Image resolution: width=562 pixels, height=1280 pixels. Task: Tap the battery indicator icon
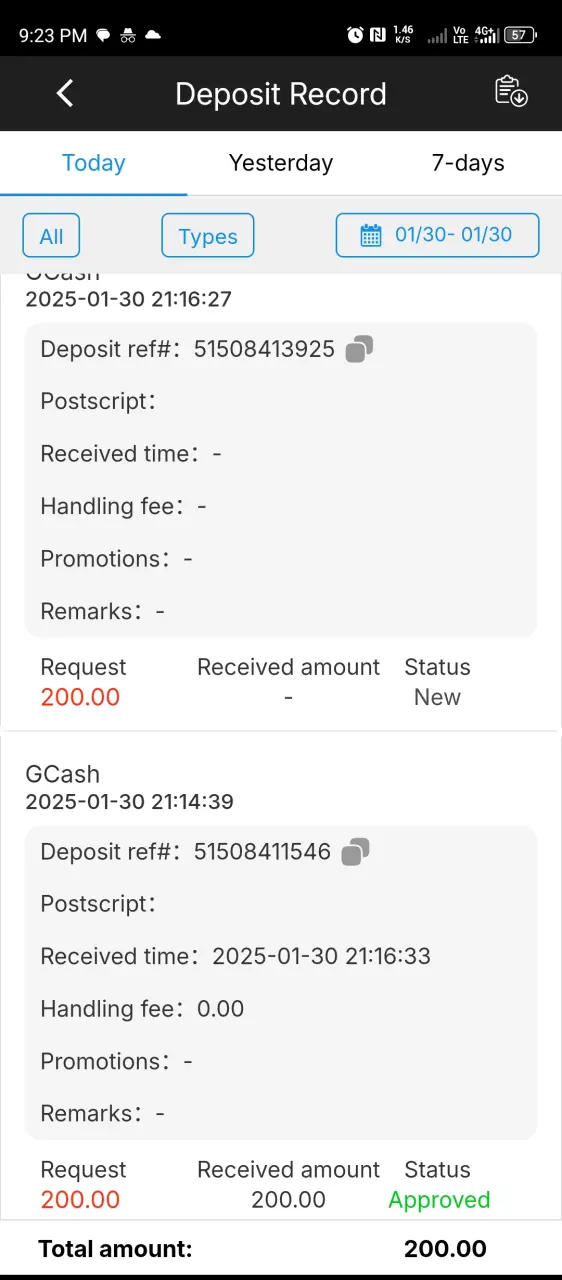coord(520,35)
